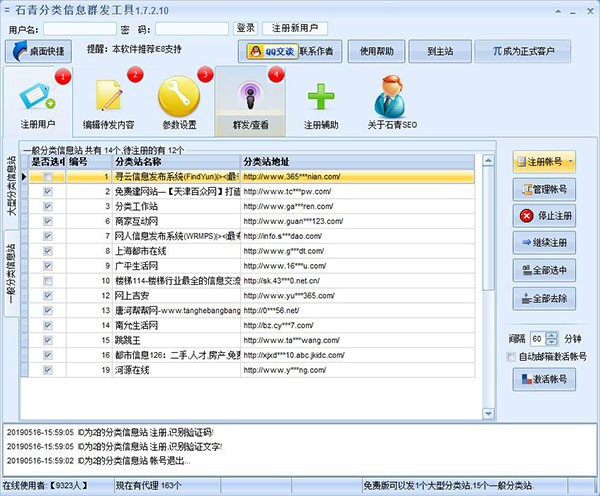Open 关于石青SEO person icon

[x=391, y=99]
